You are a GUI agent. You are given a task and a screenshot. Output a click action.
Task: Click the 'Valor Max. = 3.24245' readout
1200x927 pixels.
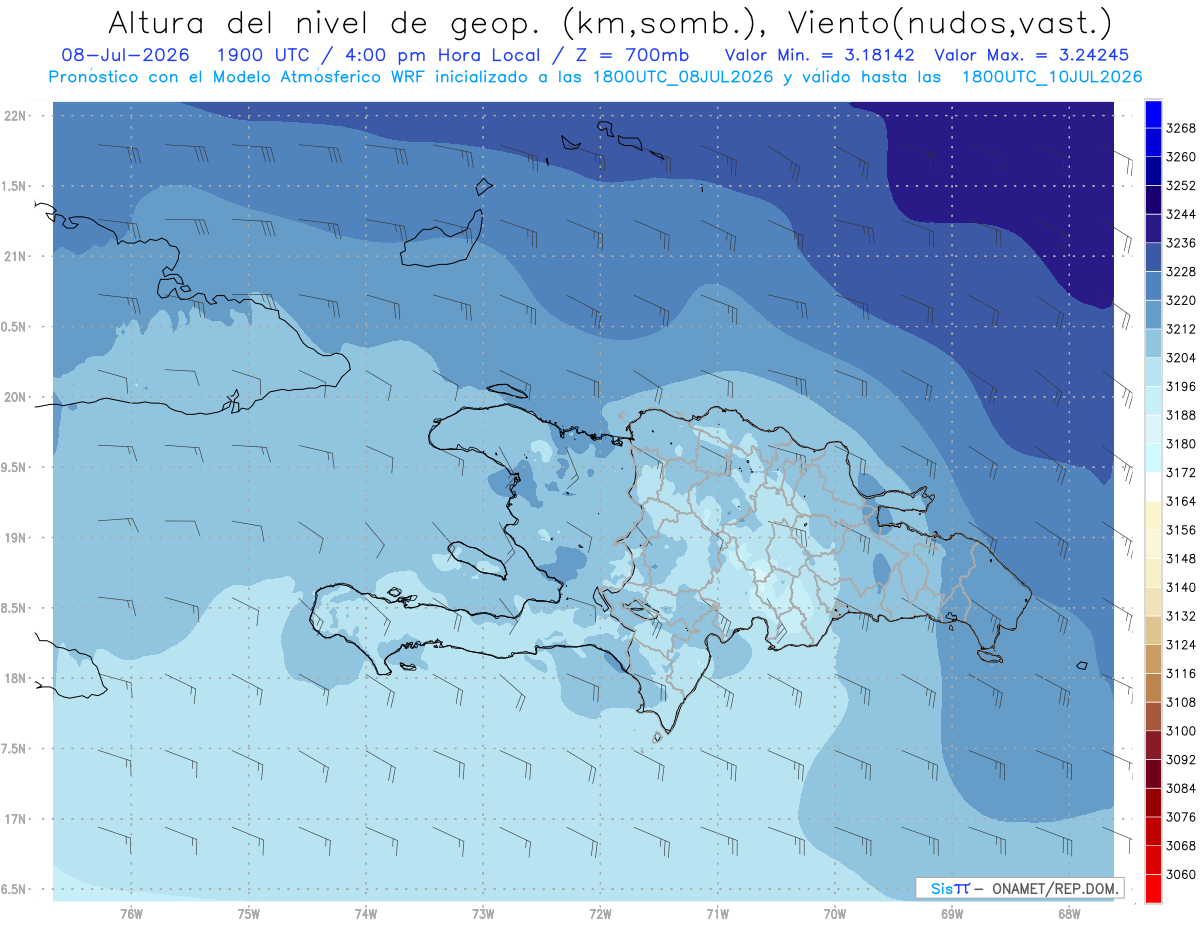pos(1032,55)
